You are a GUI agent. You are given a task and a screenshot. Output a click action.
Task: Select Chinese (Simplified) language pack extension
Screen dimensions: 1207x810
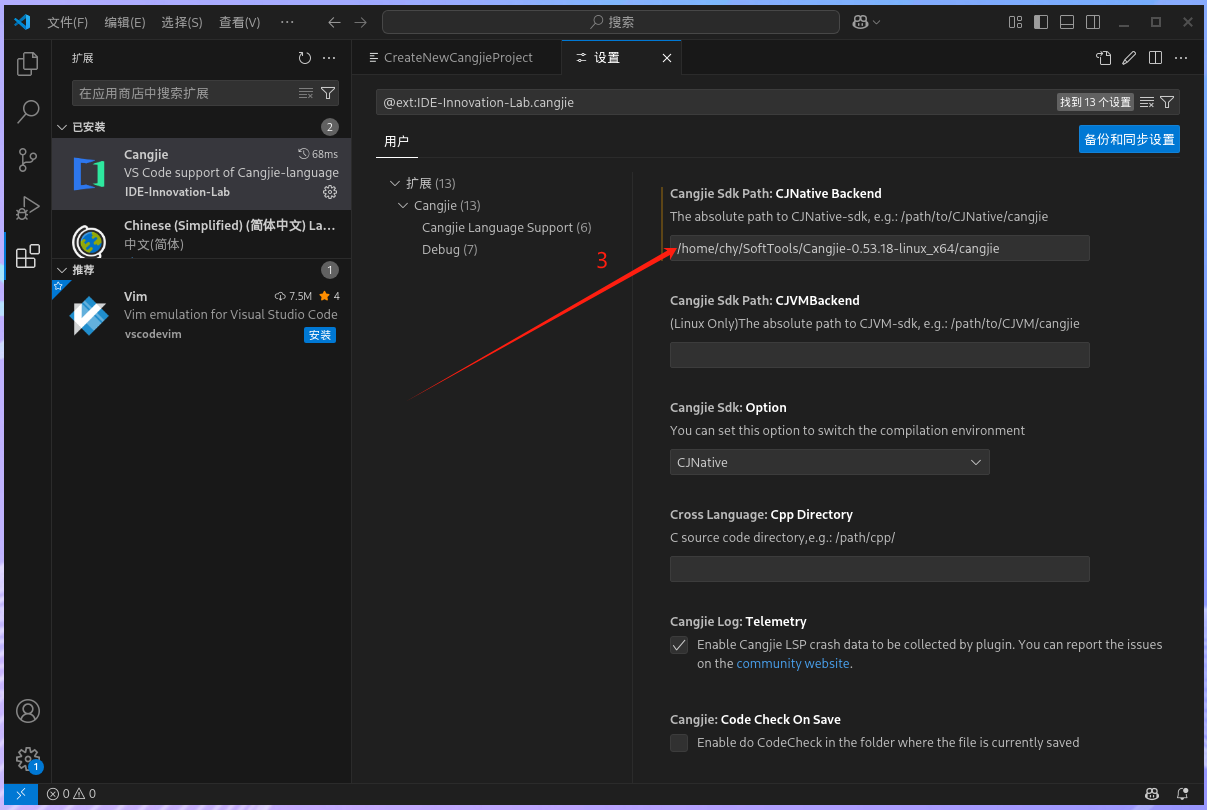pyautogui.click(x=201, y=235)
